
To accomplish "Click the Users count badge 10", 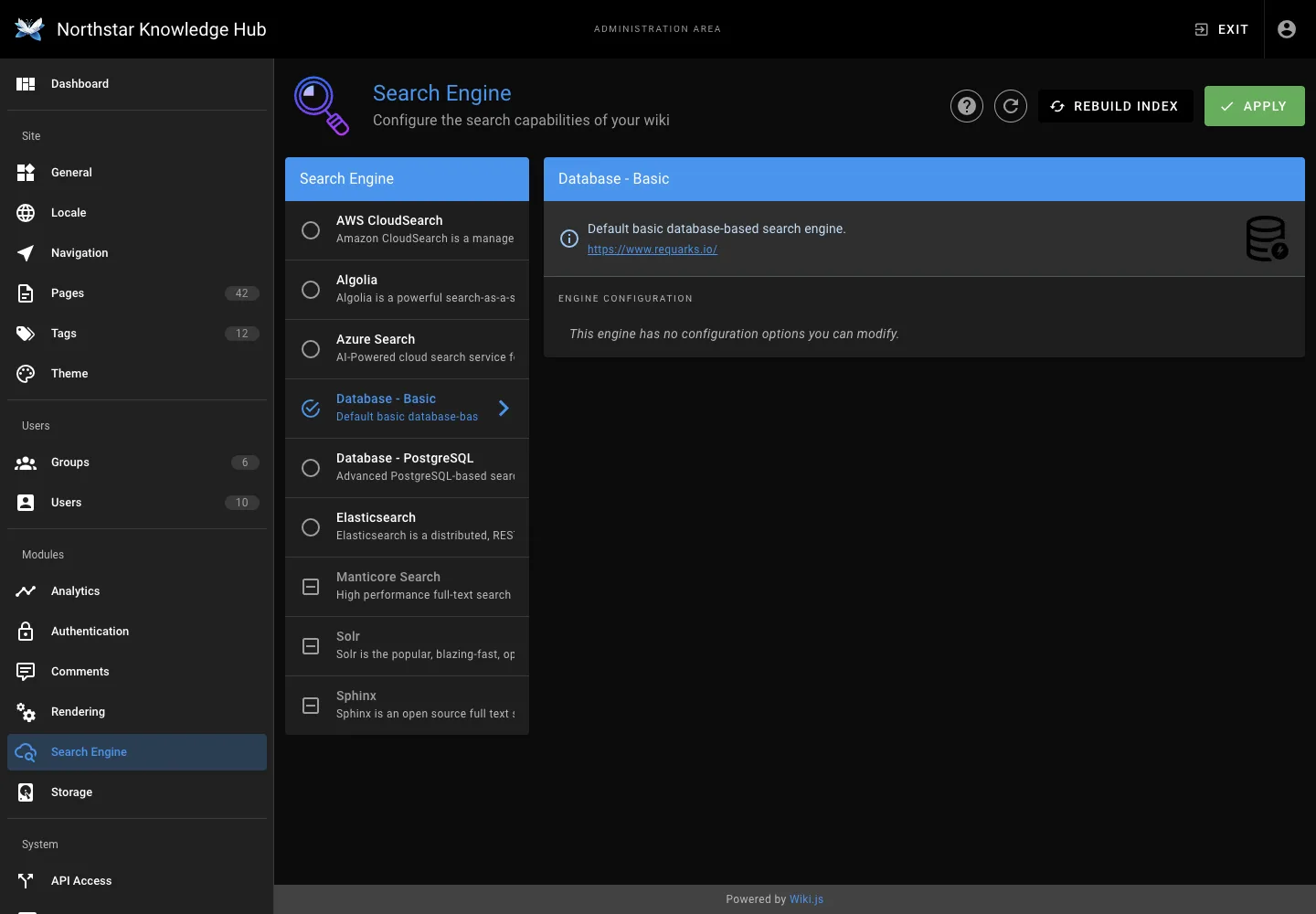I will 242,503.
